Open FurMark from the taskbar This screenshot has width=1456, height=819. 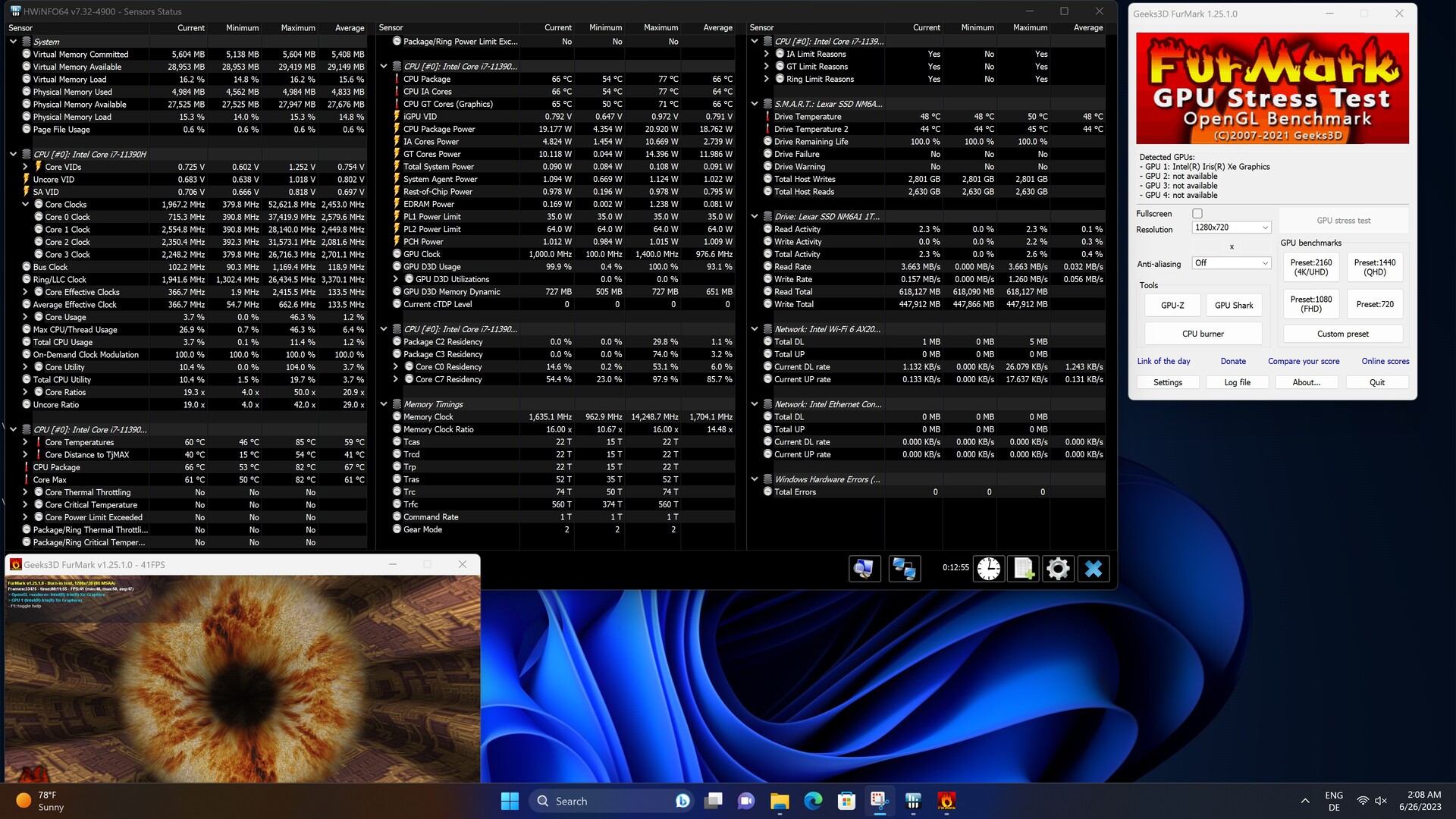click(x=946, y=801)
